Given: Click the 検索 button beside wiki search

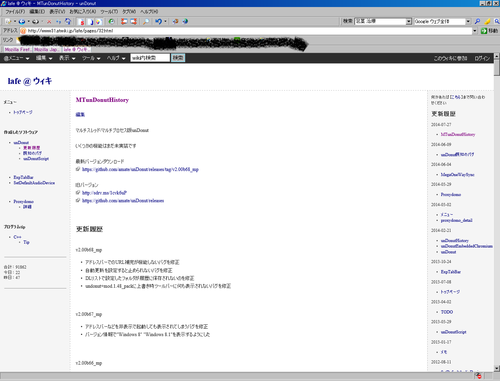Looking at the screenshot, I should pos(178,58).
